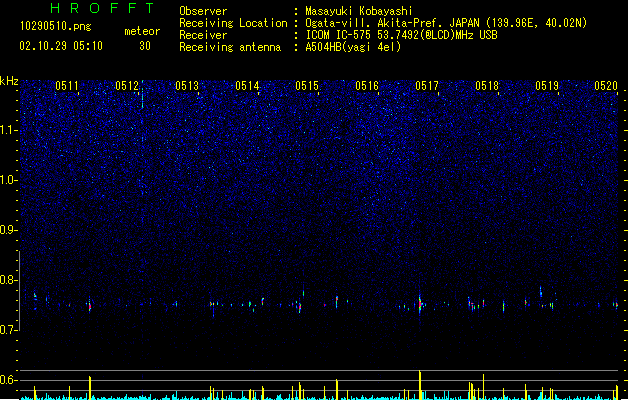The height and width of the screenshot is (400, 629).
Task: Click the Observer label
Action: pyautogui.click(x=203, y=11)
